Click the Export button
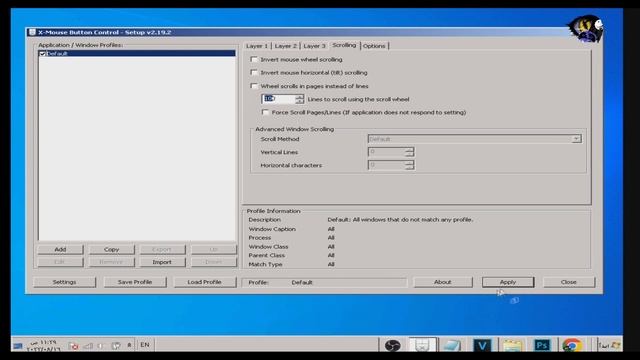The width and height of the screenshot is (640, 360). point(162,249)
